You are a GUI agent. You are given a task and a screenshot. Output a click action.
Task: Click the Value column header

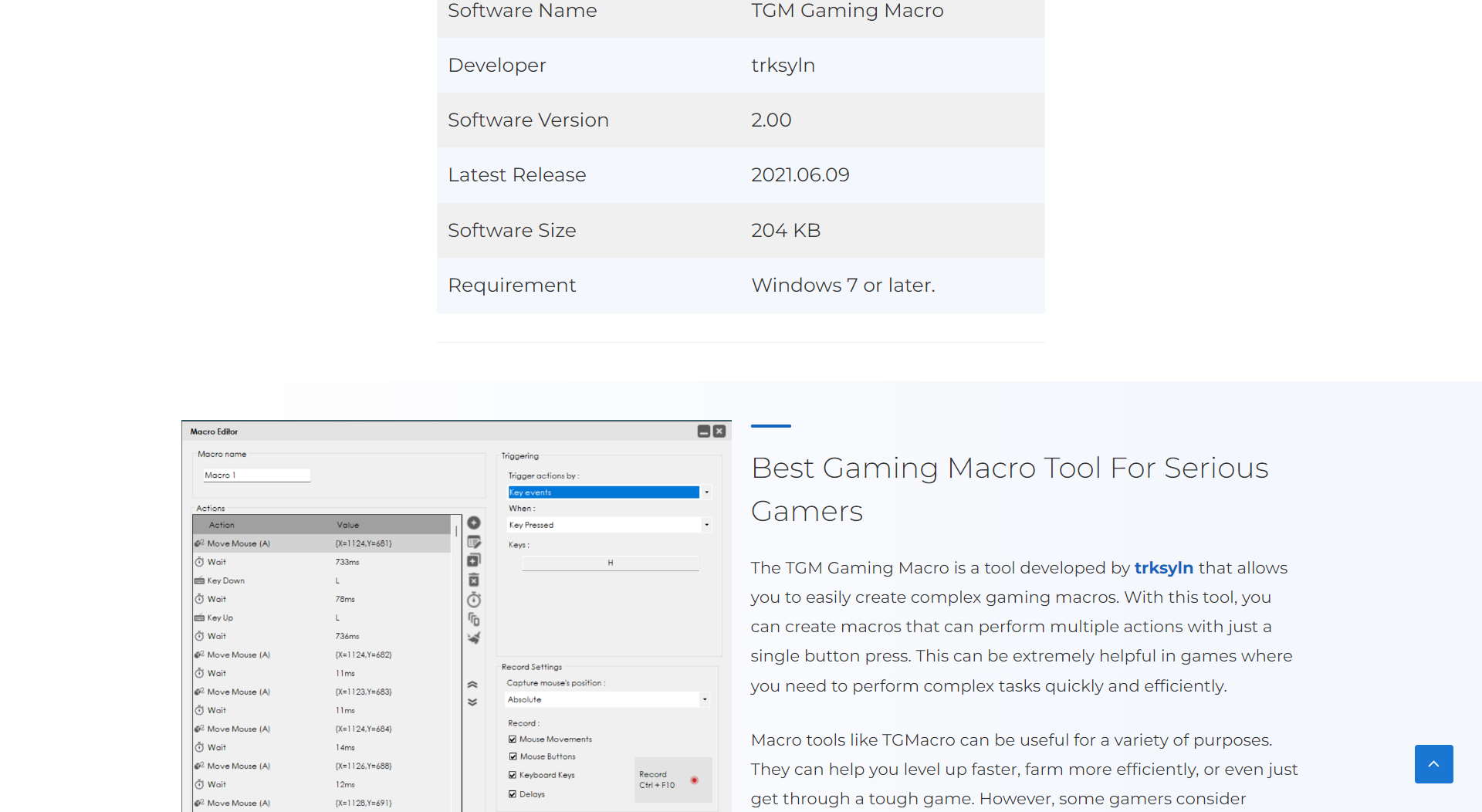click(348, 525)
